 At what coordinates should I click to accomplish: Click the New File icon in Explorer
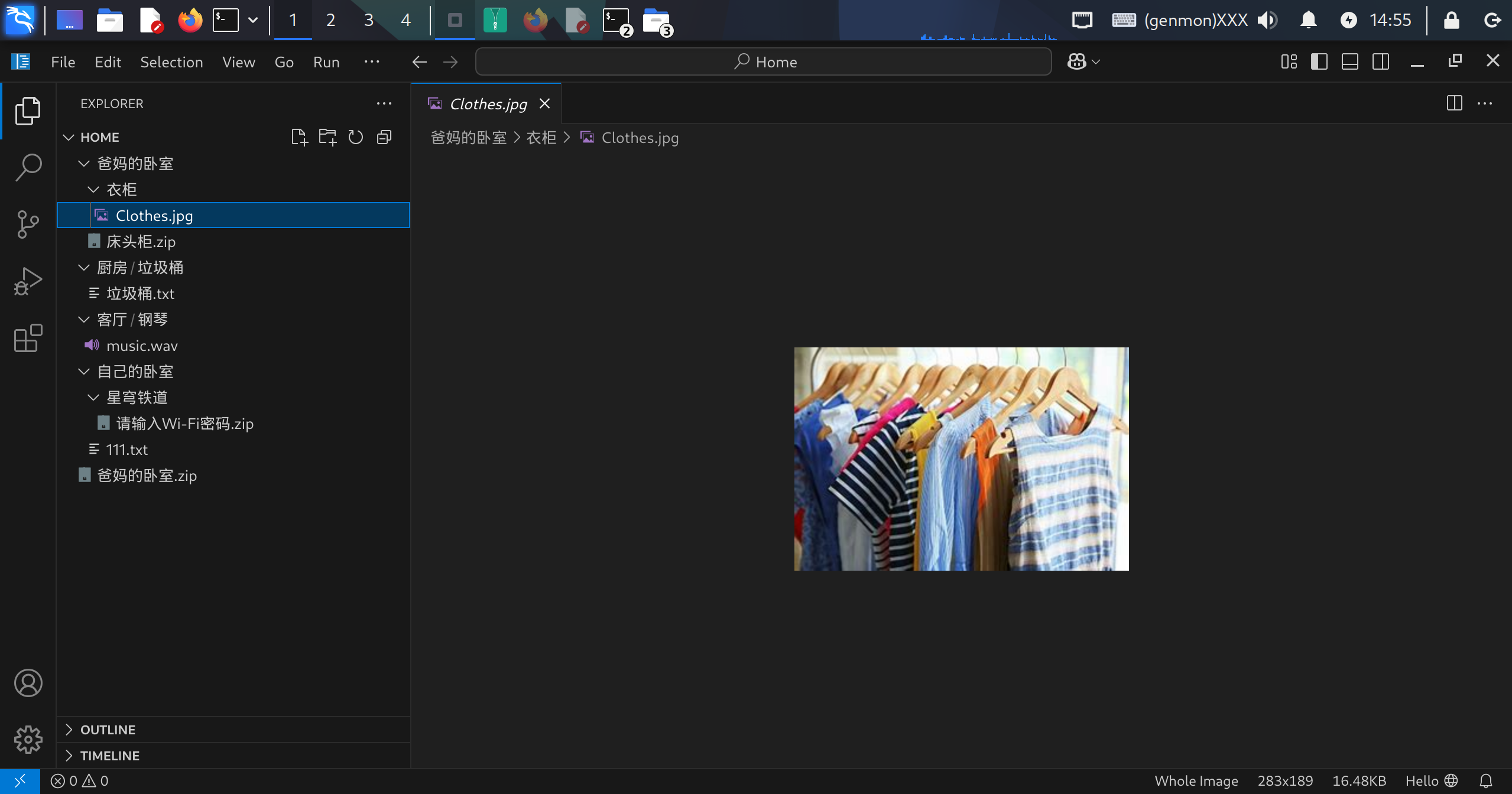coord(299,137)
